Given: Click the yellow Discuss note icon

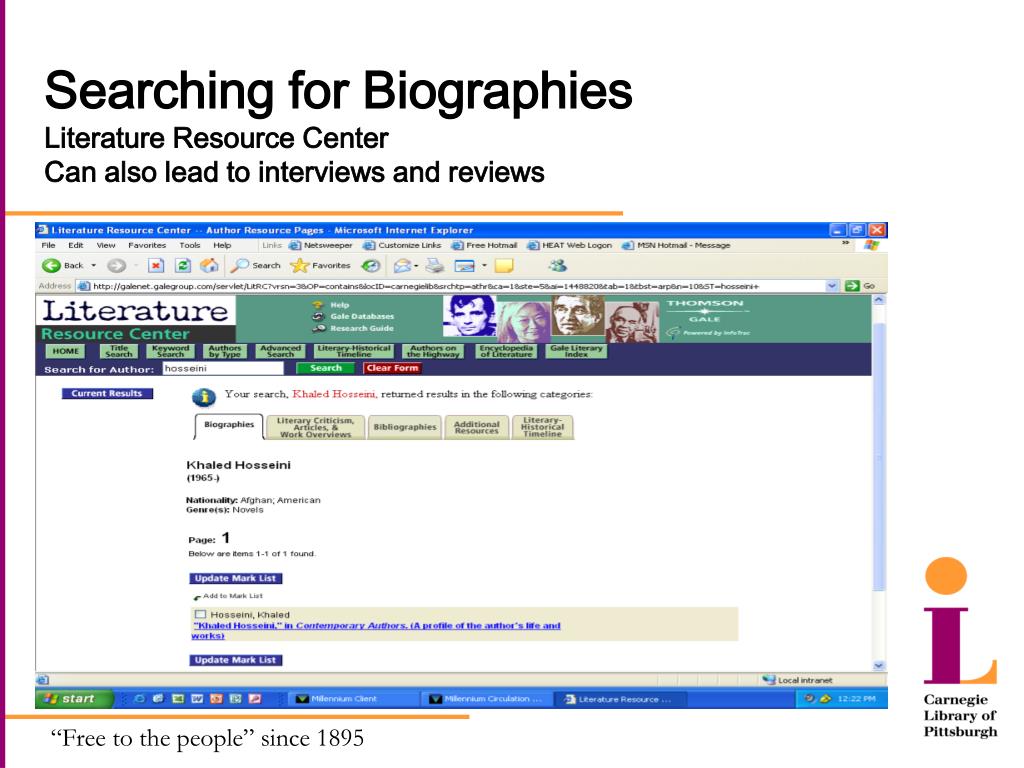Looking at the screenshot, I should (x=504, y=265).
